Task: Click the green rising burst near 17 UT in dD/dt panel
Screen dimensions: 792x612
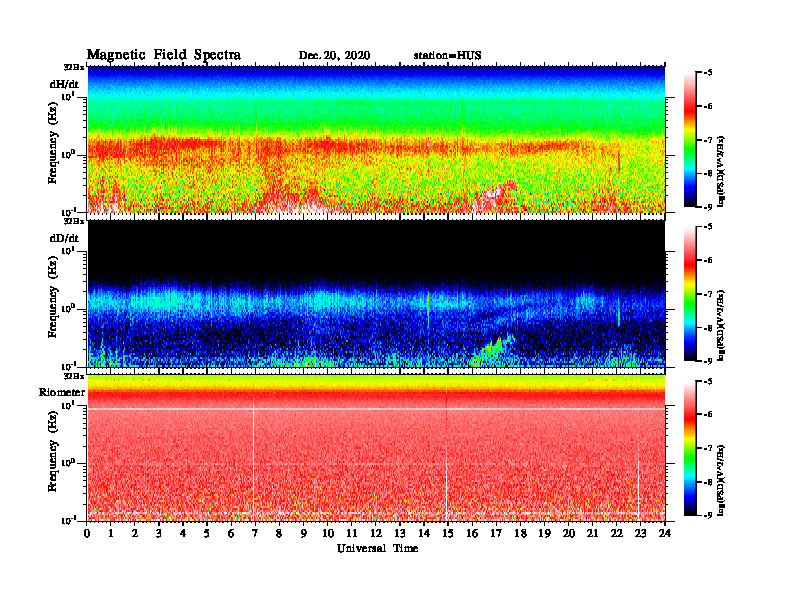Action: pos(492,350)
